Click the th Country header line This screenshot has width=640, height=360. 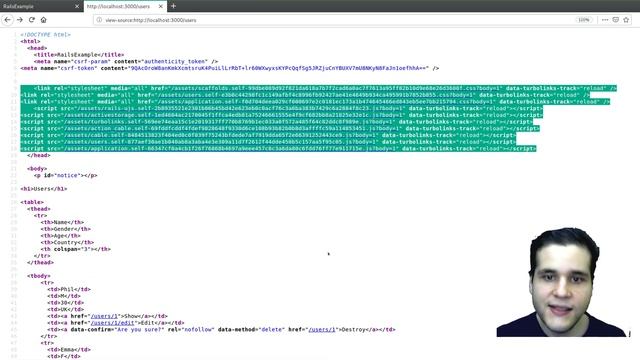(x=67, y=242)
